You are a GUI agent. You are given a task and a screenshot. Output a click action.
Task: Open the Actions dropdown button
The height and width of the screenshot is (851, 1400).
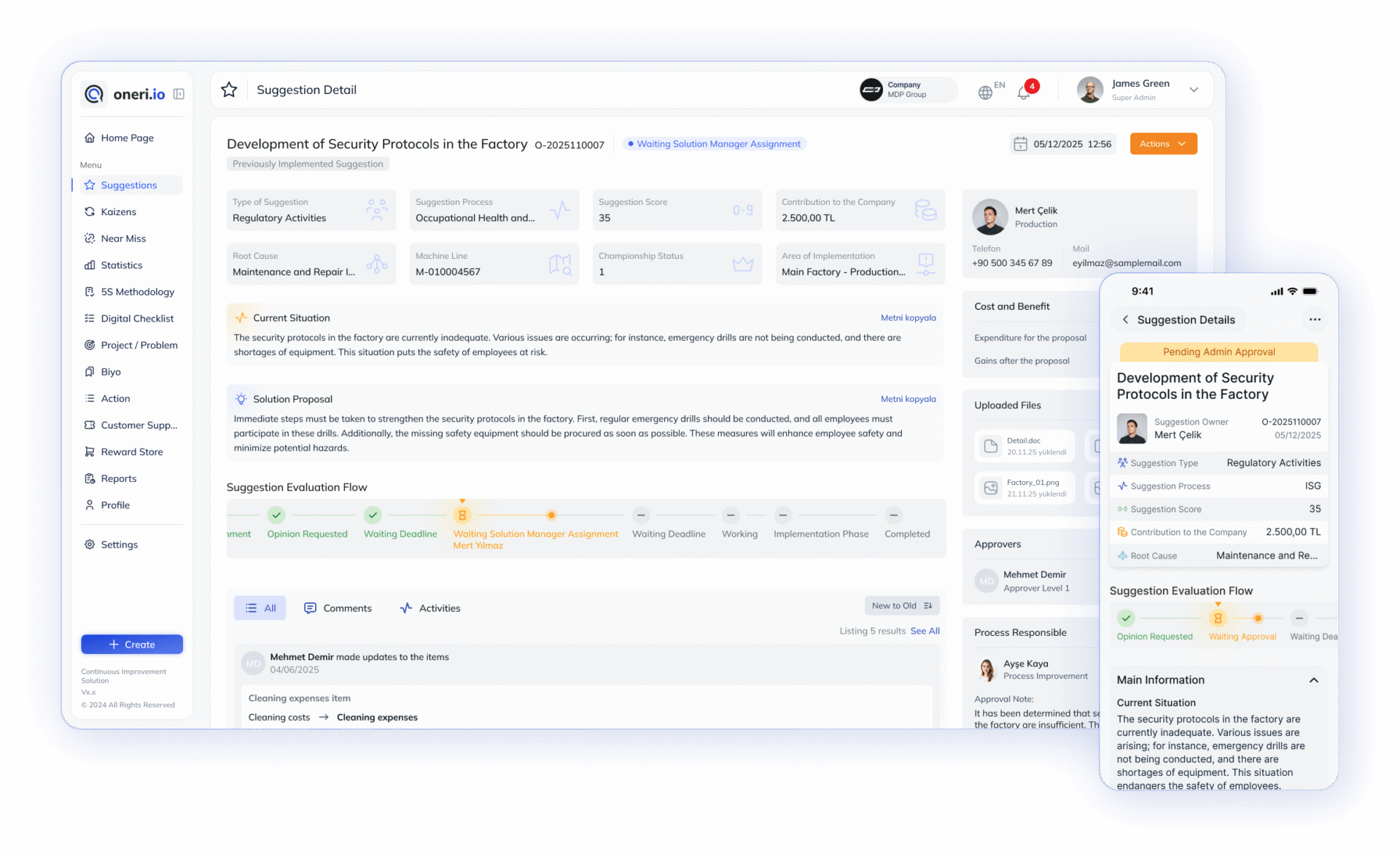coord(1163,144)
